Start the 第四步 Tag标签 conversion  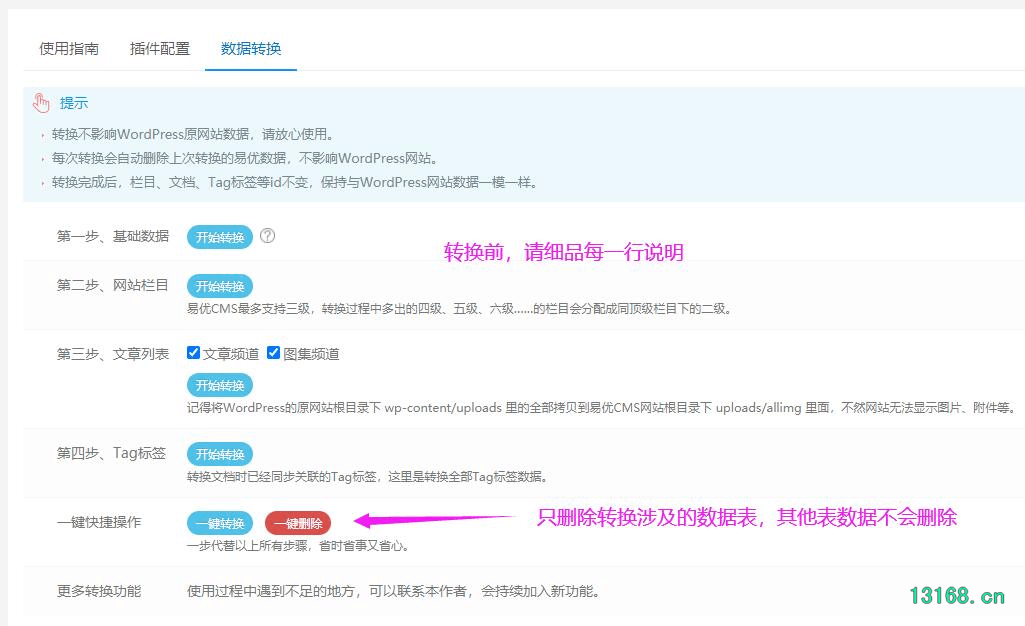[220, 454]
